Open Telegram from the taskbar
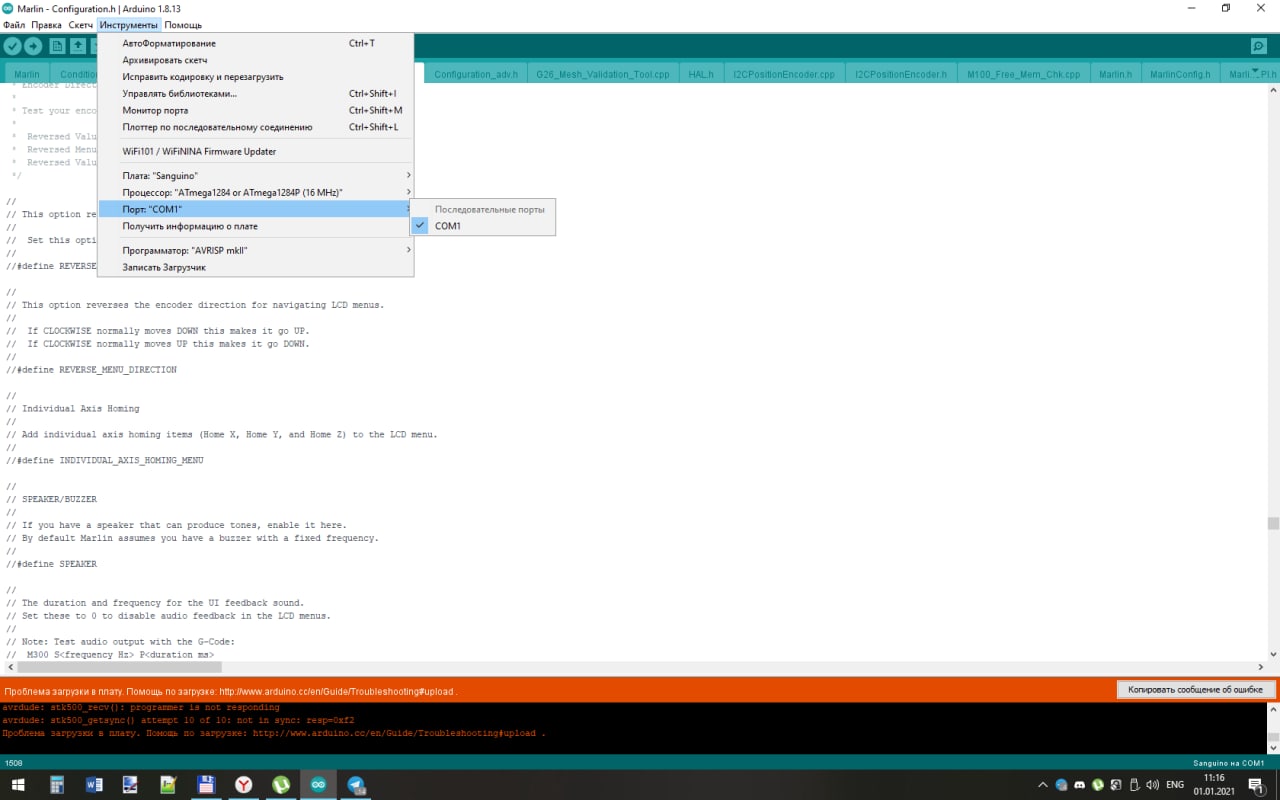1280x800 pixels. [356, 785]
